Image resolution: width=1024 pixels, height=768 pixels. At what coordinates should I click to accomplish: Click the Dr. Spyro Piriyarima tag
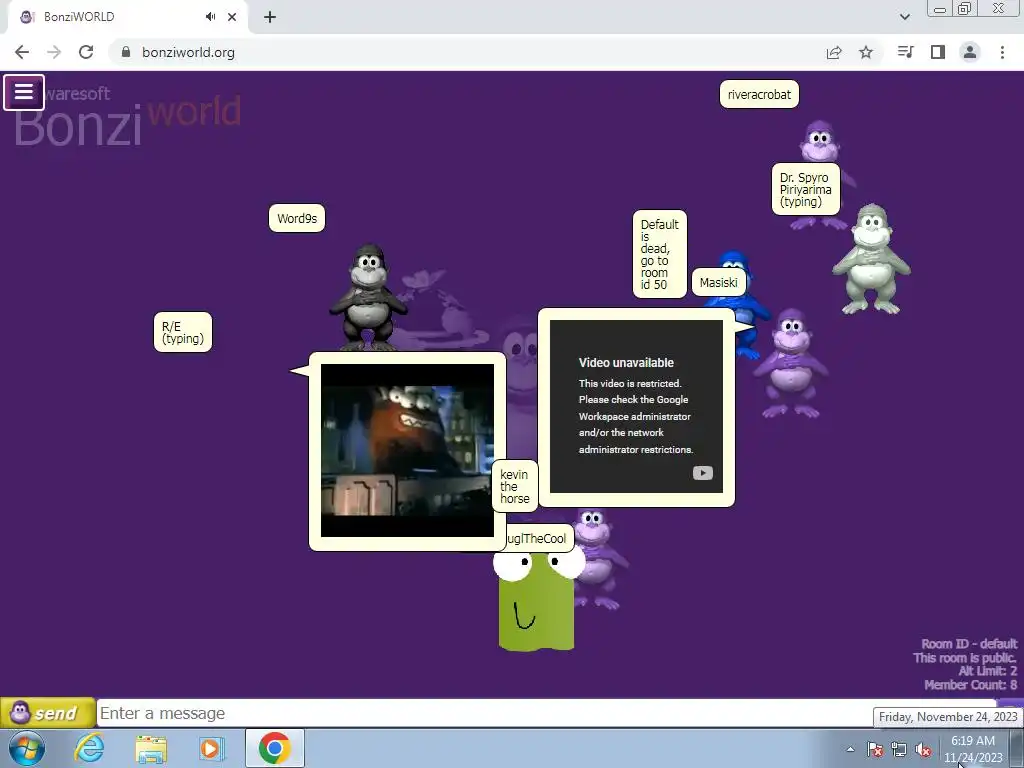click(x=805, y=189)
